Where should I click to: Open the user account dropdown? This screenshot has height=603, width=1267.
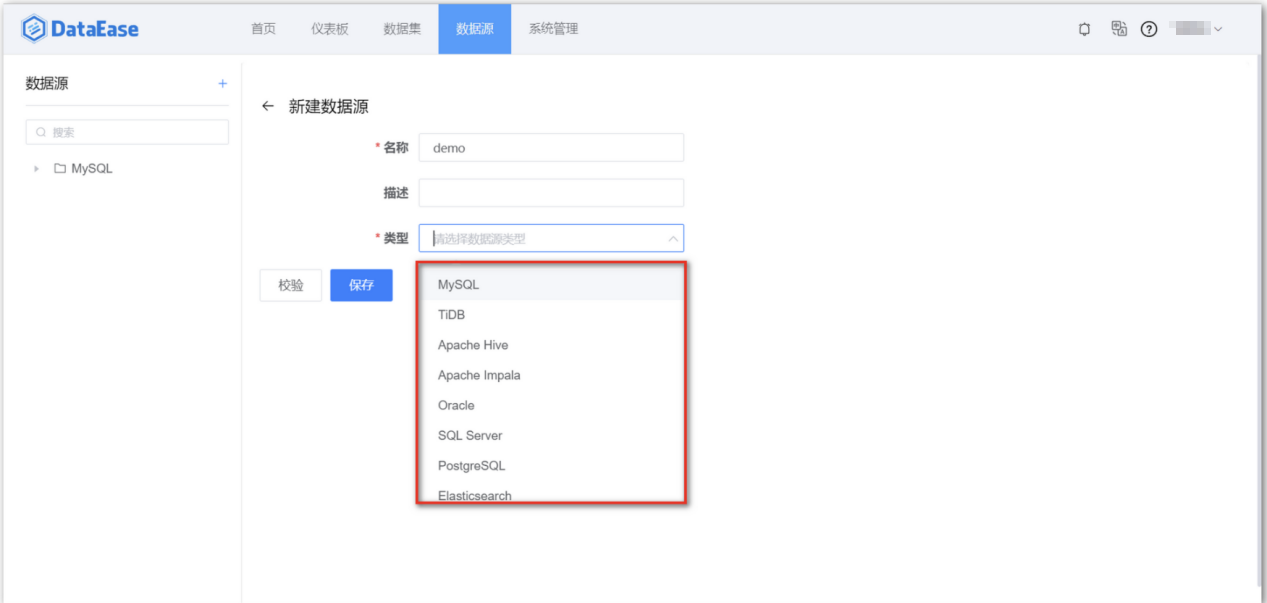click(1200, 28)
